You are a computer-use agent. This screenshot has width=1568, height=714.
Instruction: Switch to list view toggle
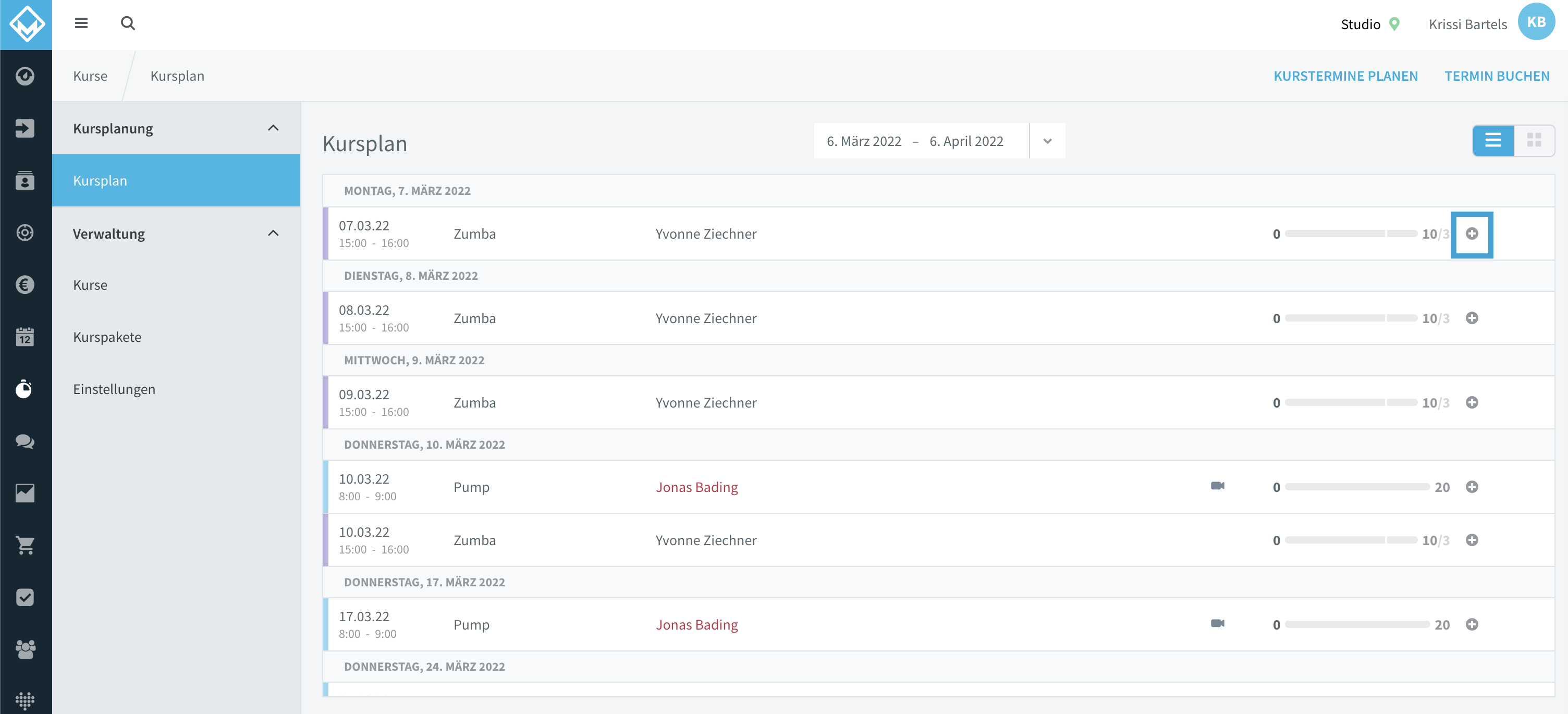[1493, 141]
